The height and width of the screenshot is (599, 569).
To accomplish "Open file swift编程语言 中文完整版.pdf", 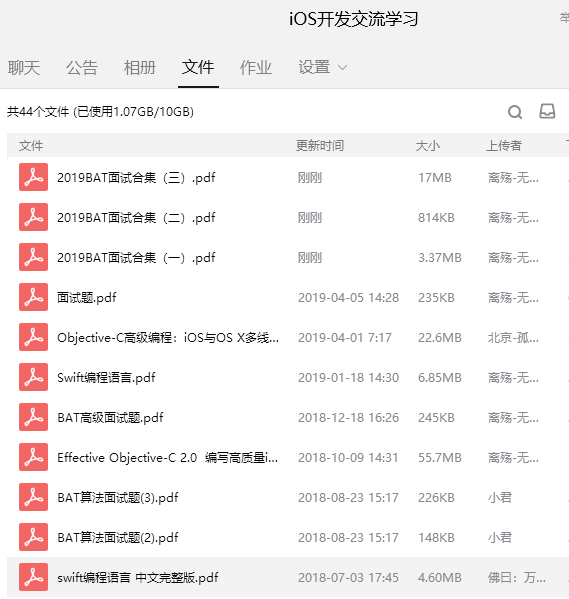I will [138, 578].
